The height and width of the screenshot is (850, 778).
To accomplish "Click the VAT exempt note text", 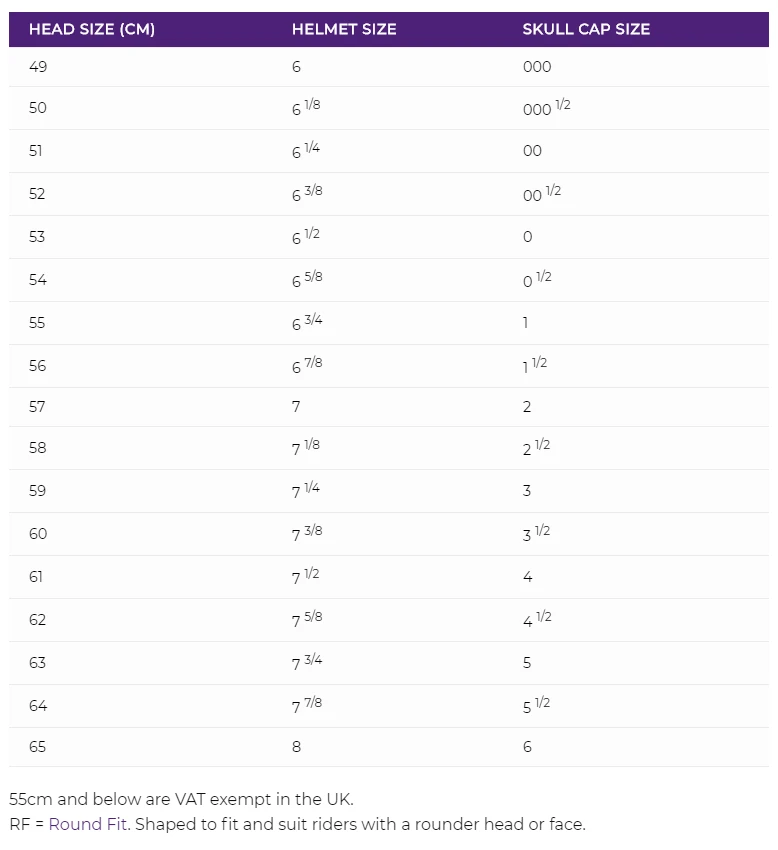I will pyautogui.click(x=181, y=799).
